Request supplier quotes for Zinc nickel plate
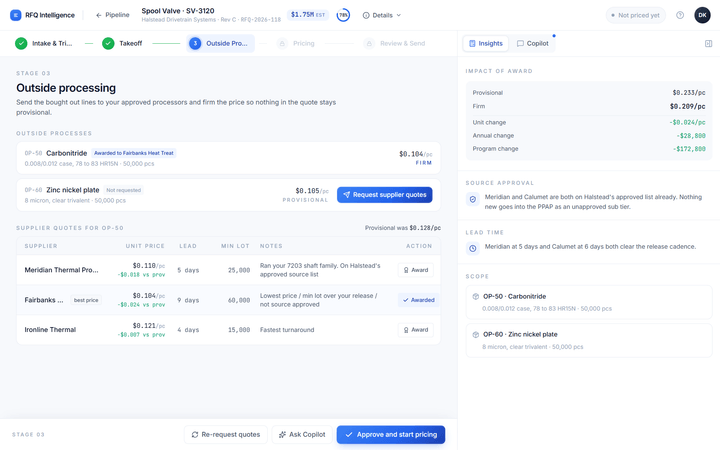The image size is (720, 450). click(x=384, y=195)
